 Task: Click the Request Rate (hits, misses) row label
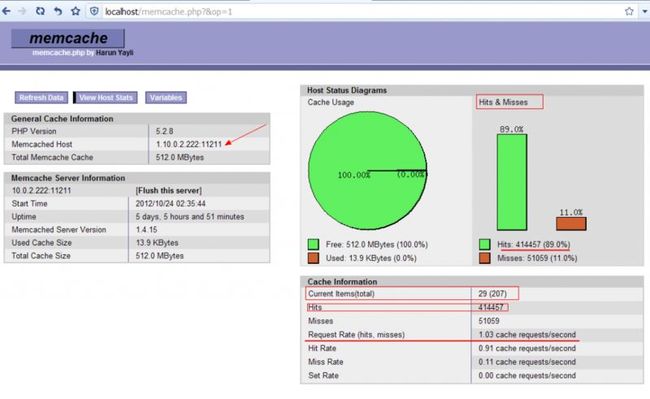tap(357, 335)
